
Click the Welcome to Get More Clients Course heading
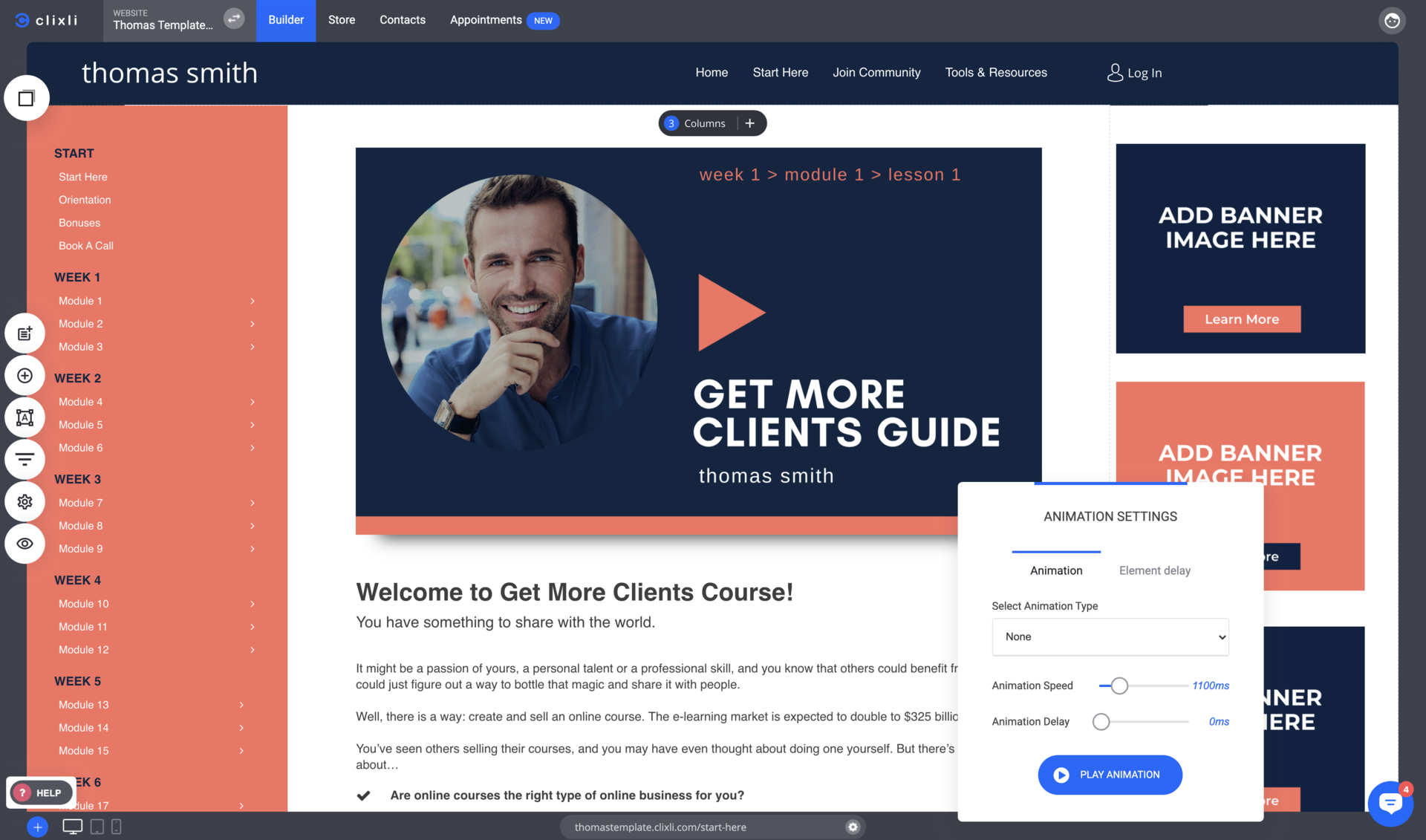574,592
